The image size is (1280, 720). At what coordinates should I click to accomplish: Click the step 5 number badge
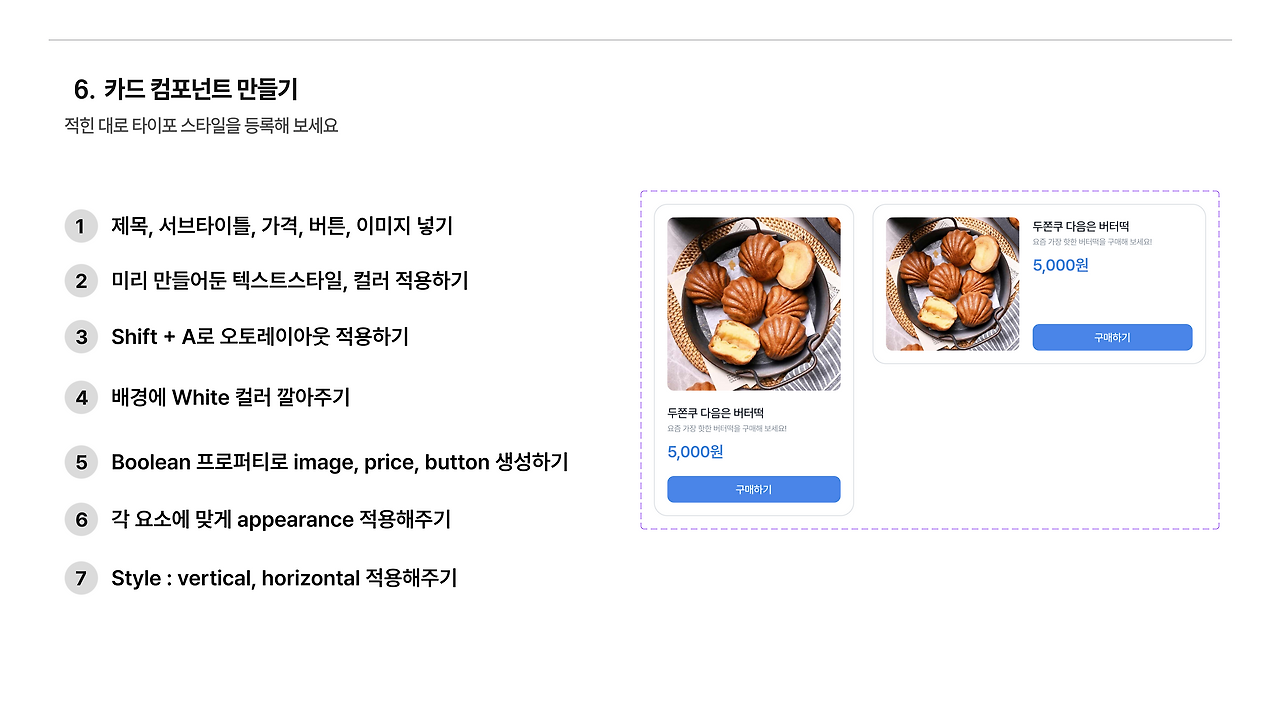click(81, 462)
